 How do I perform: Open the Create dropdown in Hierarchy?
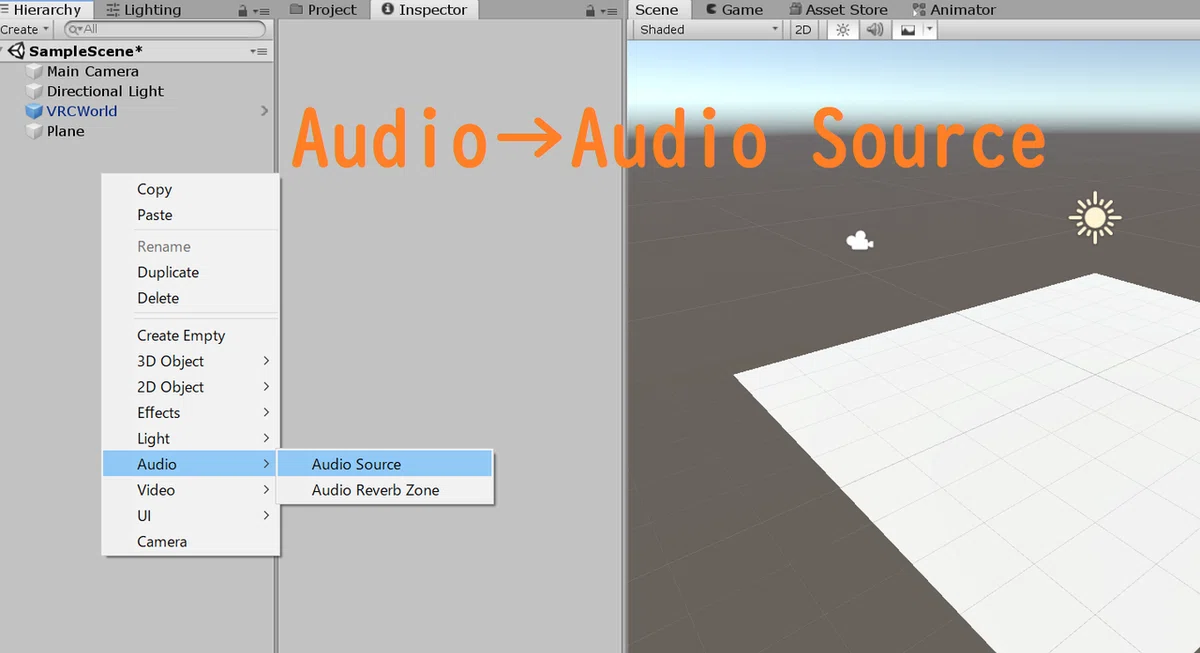point(25,29)
